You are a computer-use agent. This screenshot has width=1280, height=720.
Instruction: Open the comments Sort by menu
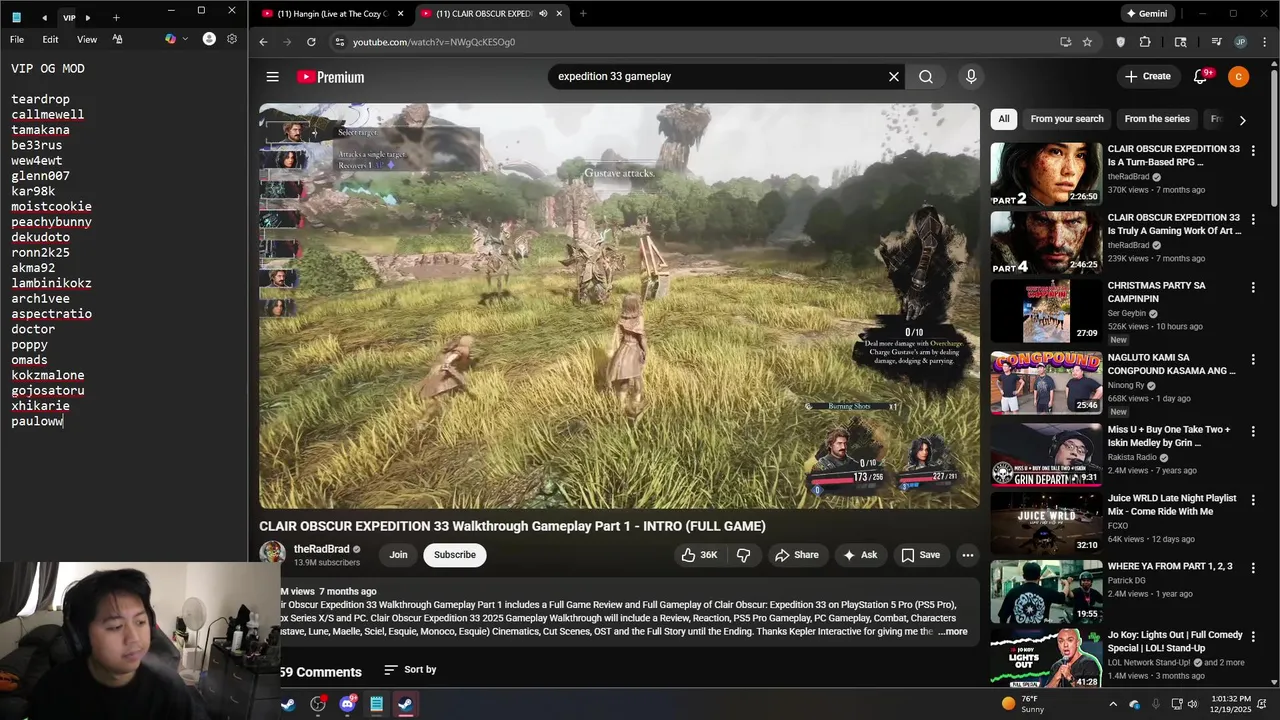[410, 670]
